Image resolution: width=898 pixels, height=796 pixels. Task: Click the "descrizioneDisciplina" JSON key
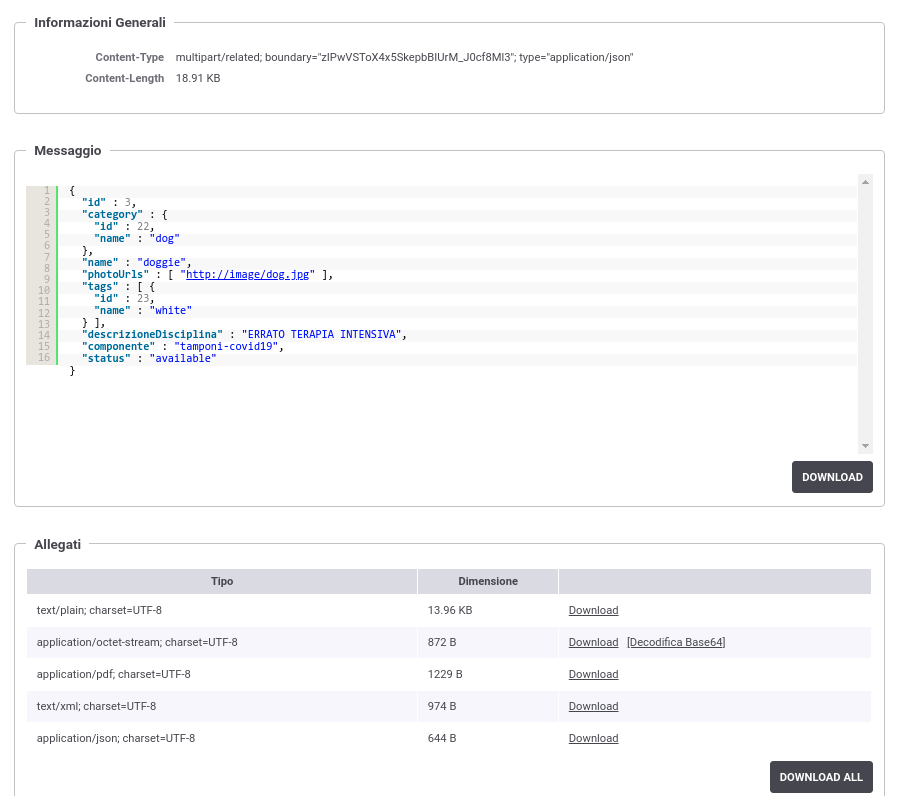152,334
